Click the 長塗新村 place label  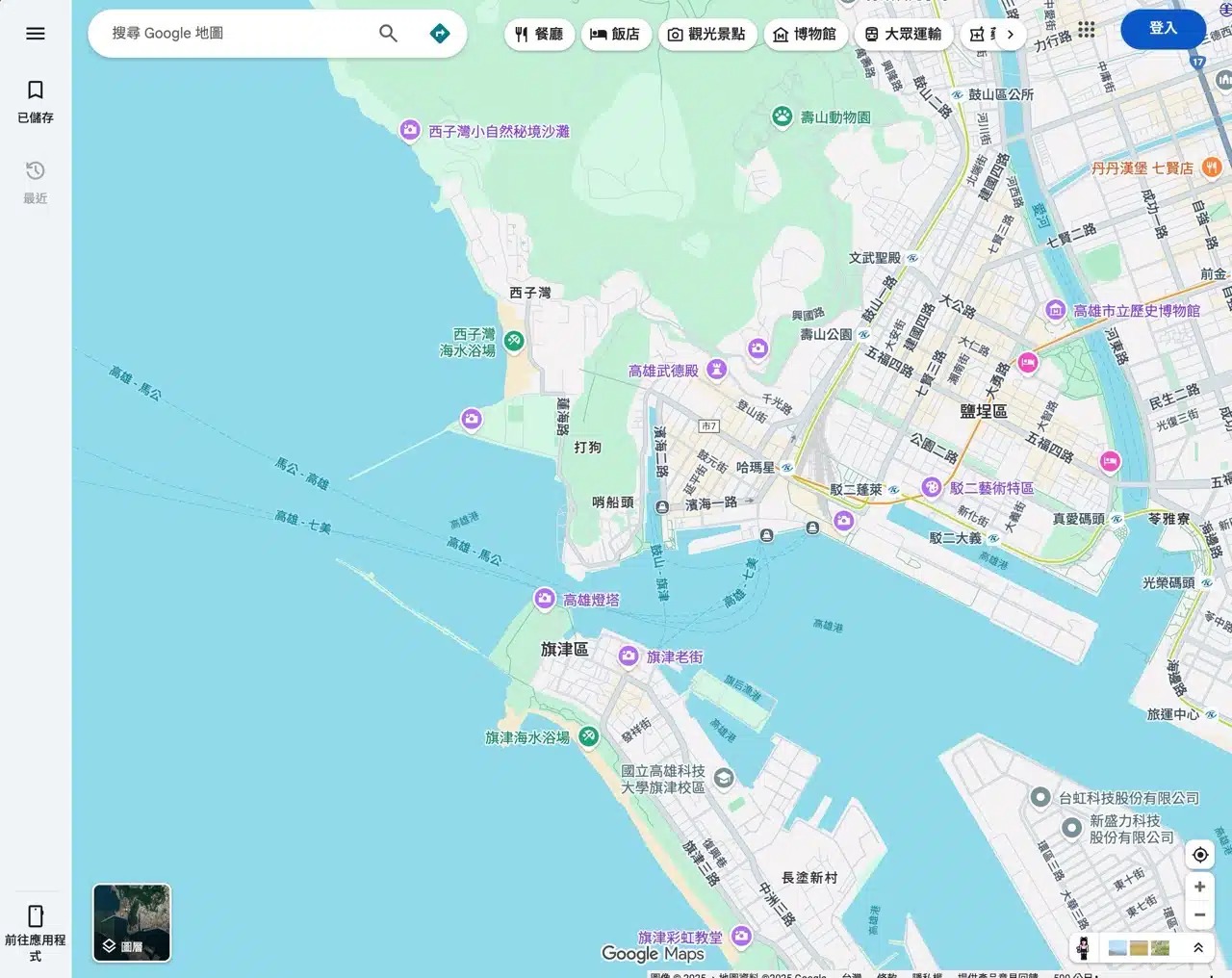point(809,877)
